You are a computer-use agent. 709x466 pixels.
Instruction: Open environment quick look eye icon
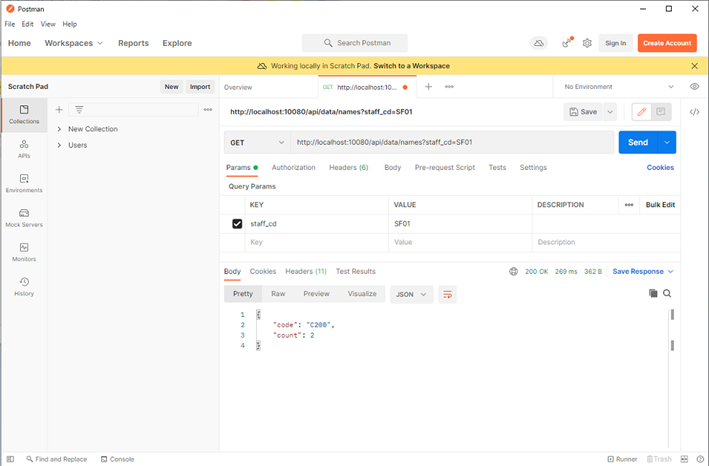pos(695,87)
